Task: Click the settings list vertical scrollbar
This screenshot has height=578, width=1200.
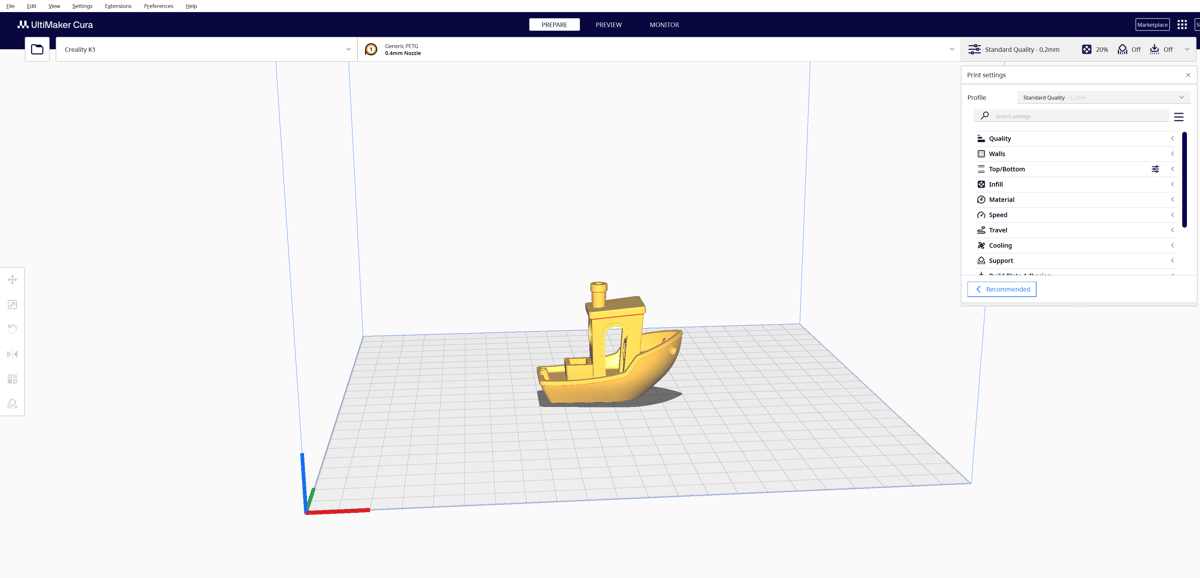Action: [1184, 180]
